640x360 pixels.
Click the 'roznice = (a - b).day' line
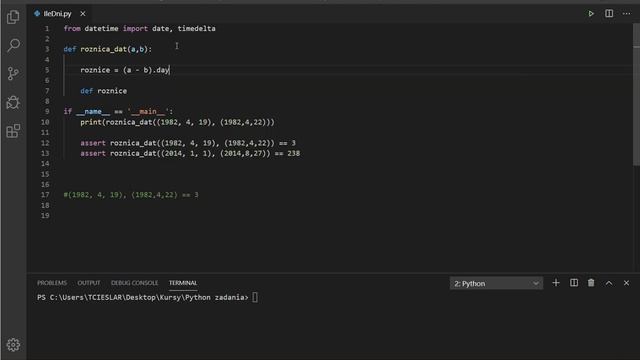pyautogui.click(x=124, y=70)
